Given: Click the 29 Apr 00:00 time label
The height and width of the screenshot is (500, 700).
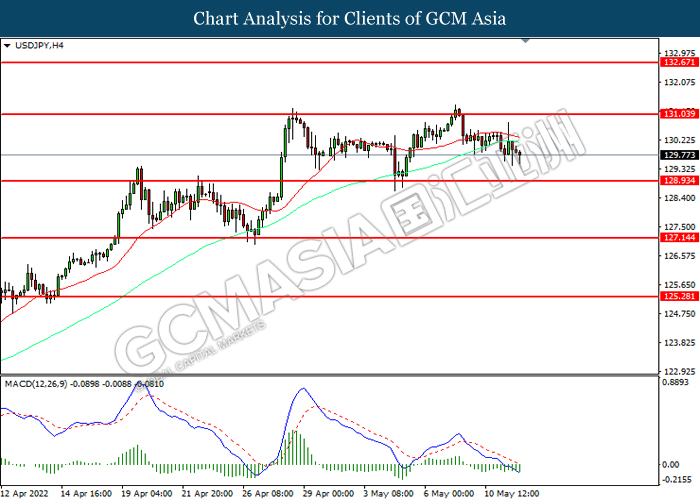Looking at the screenshot, I should pos(329,494).
